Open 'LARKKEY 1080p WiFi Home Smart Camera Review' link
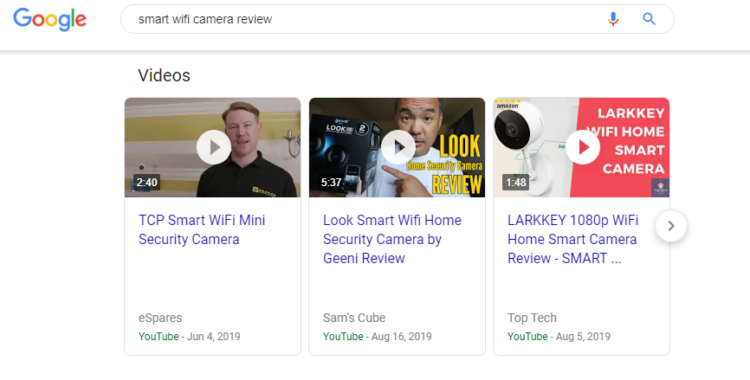Viewport: 750px width, 380px height. (x=573, y=239)
